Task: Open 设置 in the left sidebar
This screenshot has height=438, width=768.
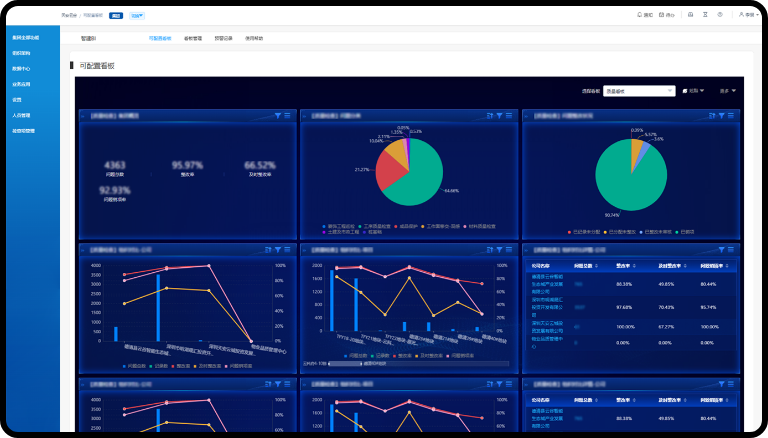Action: click(x=17, y=100)
